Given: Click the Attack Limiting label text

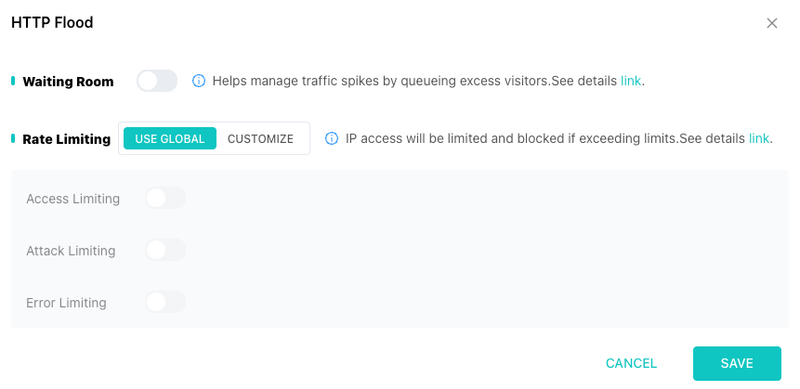Looking at the screenshot, I should click(71, 251).
